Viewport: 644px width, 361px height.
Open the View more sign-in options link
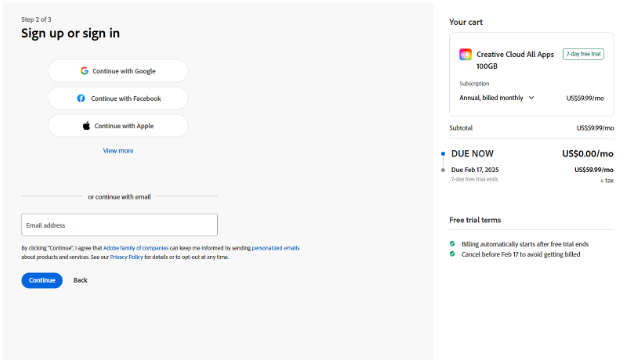(x=118, y=151)
